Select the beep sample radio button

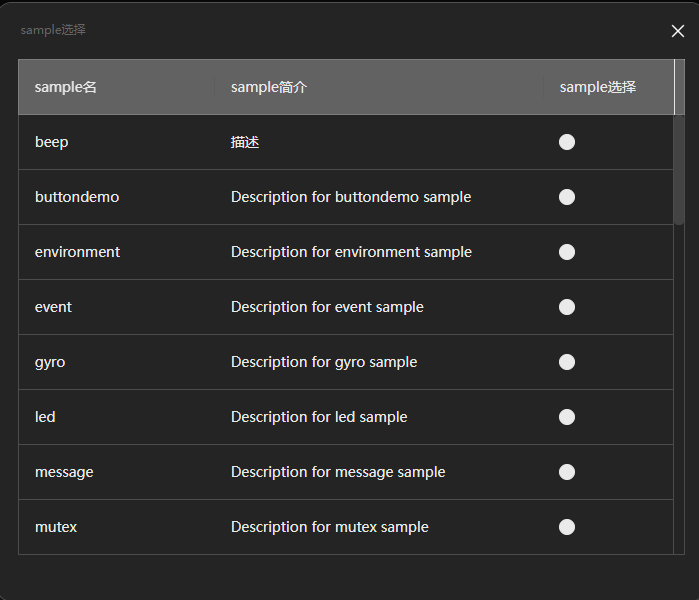[567, 142]
